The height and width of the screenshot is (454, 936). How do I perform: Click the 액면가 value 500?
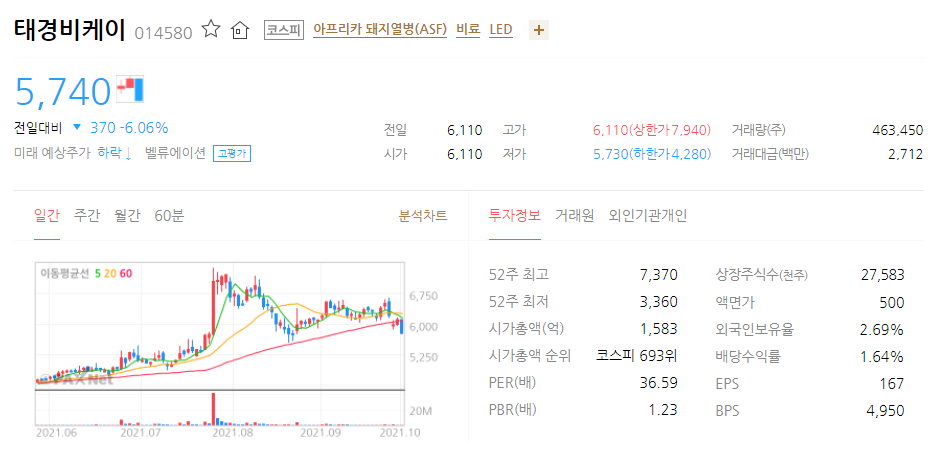click(892, 302)
